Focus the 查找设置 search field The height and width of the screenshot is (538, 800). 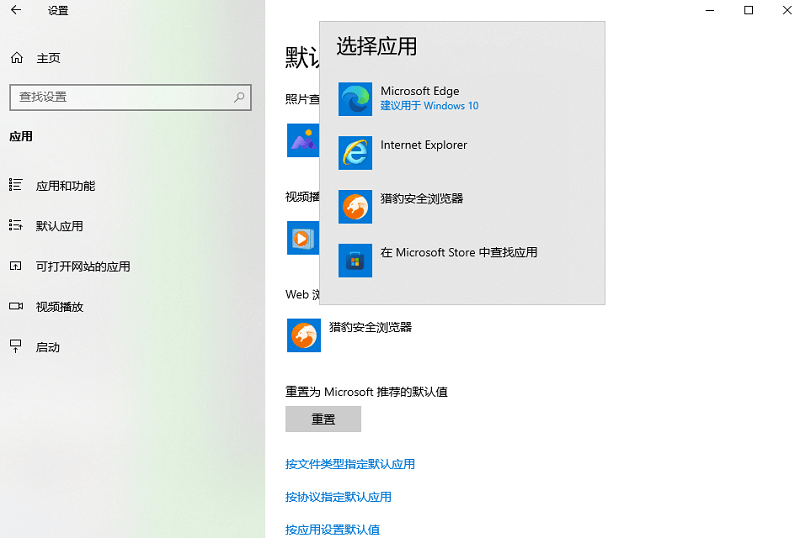131,97
